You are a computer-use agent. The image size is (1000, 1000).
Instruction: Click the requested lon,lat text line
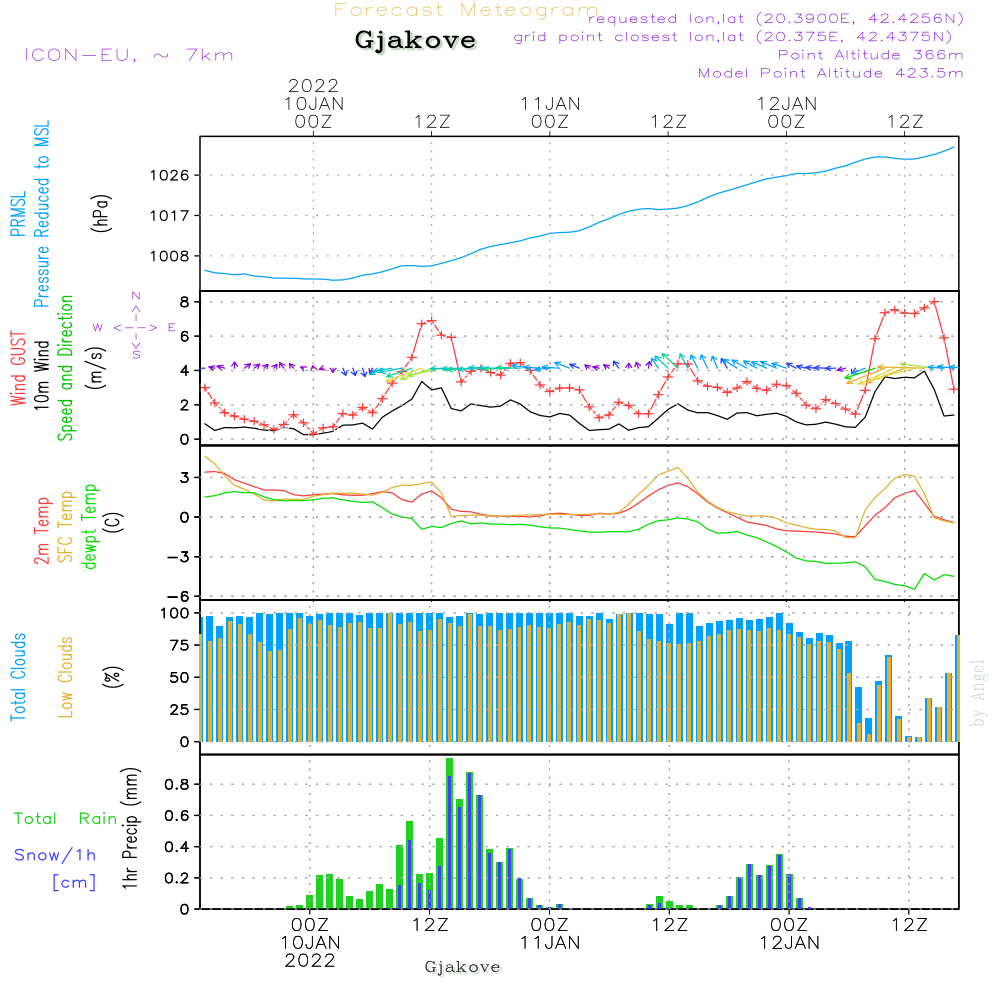776,18
